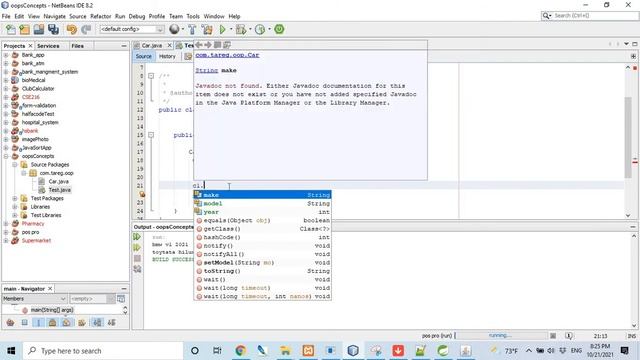Click the Windows Start button

(x=11, y=351)
